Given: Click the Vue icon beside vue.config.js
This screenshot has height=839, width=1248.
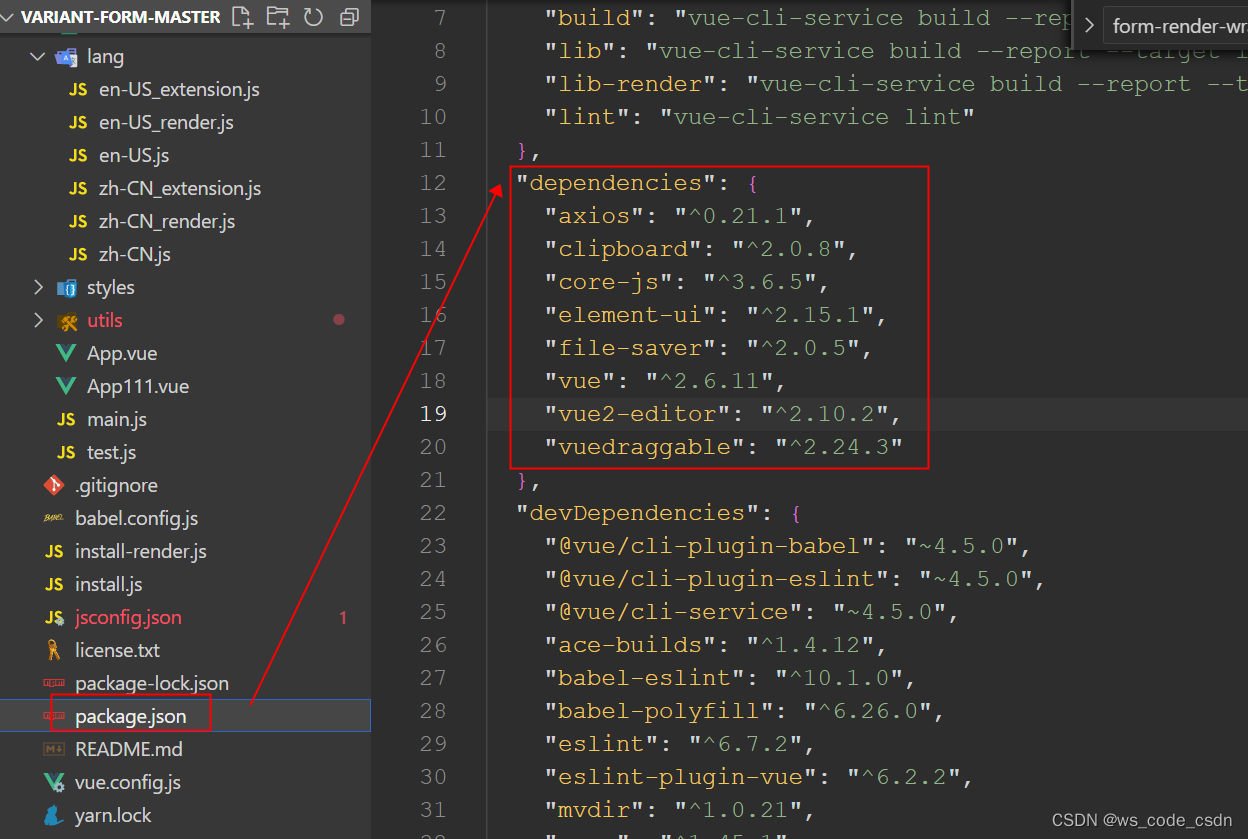Looking at the screenshot, I should [55, 782].
